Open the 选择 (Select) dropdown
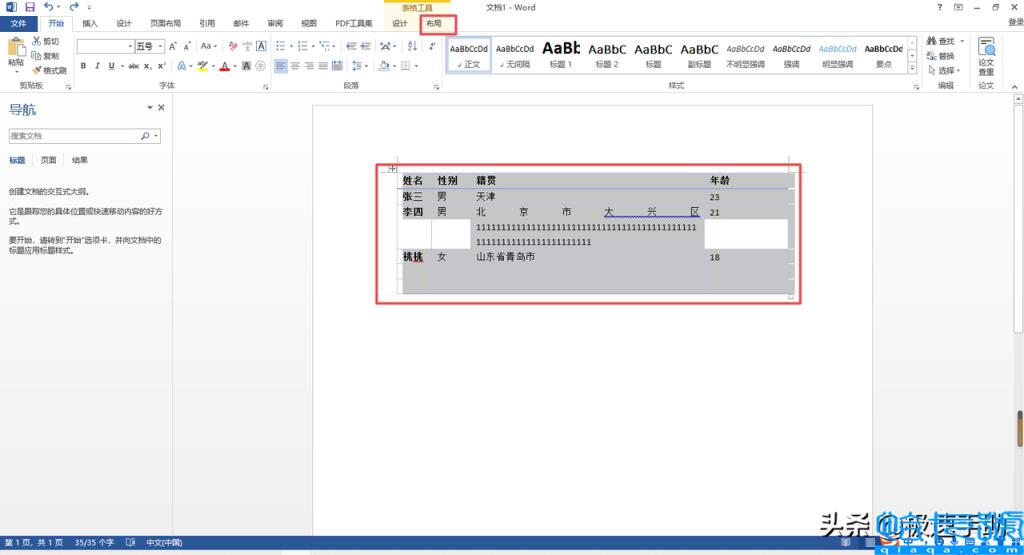This screenshot has height=555, width=1024. point(945,70)
